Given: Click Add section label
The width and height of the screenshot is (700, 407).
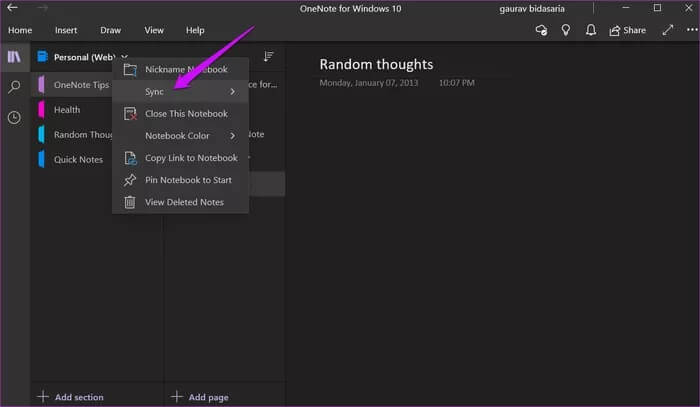Looking at the screenshot, I should (79, 397).
